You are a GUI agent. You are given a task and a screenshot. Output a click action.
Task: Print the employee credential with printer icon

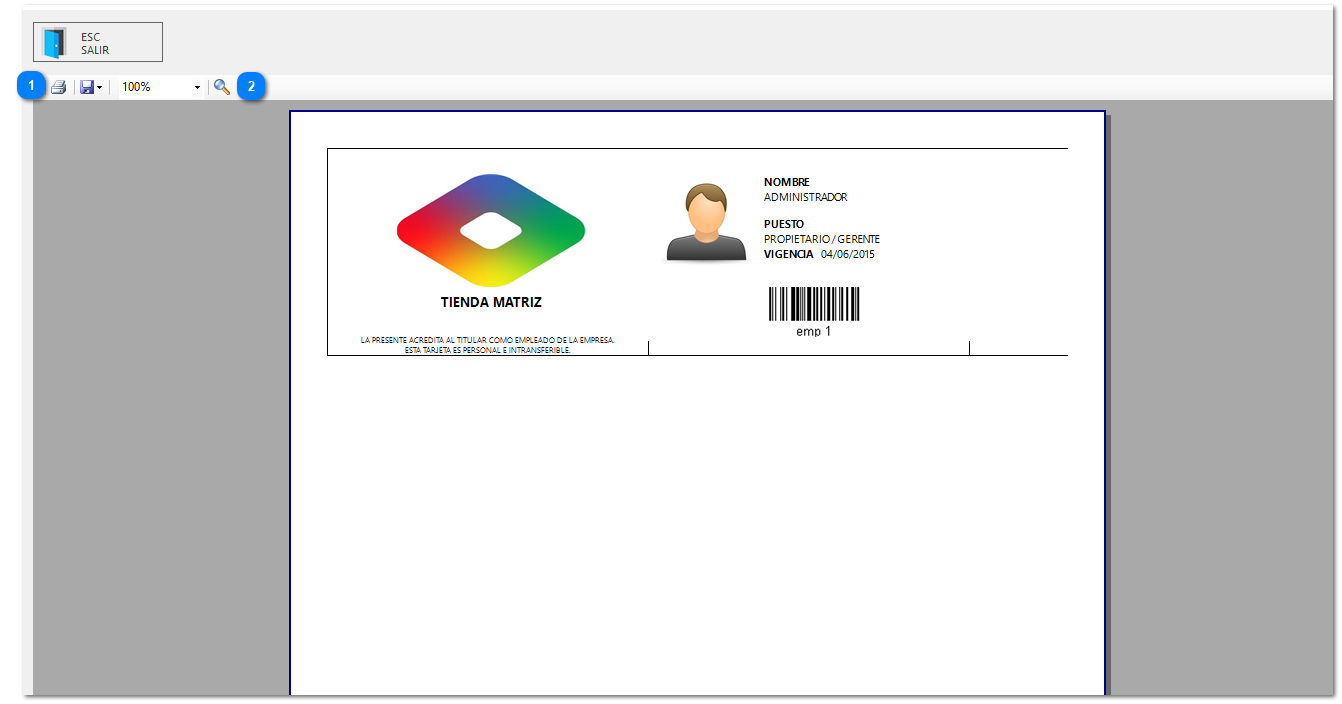[x=59, y=87]
